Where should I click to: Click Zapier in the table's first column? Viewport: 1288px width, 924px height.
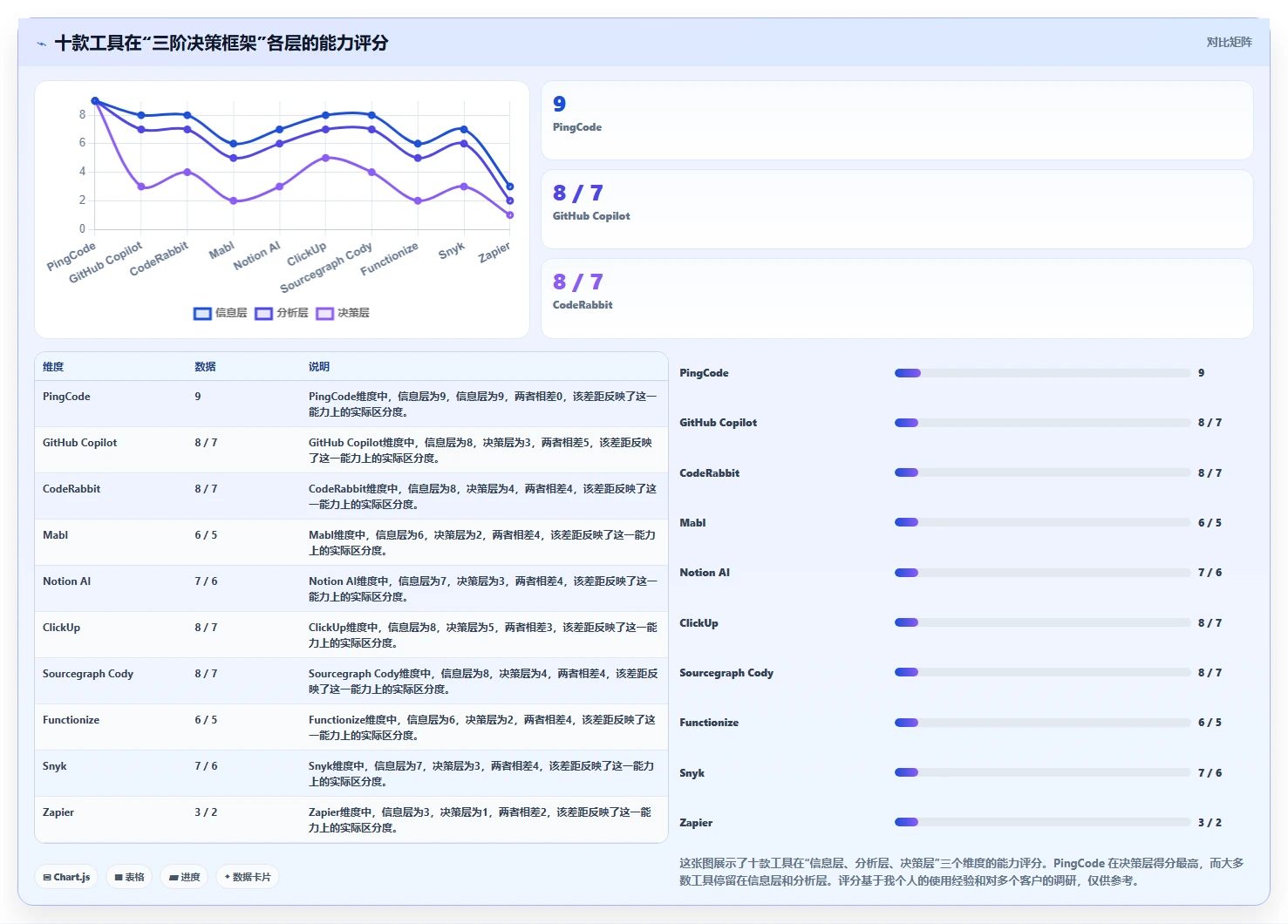58,812
